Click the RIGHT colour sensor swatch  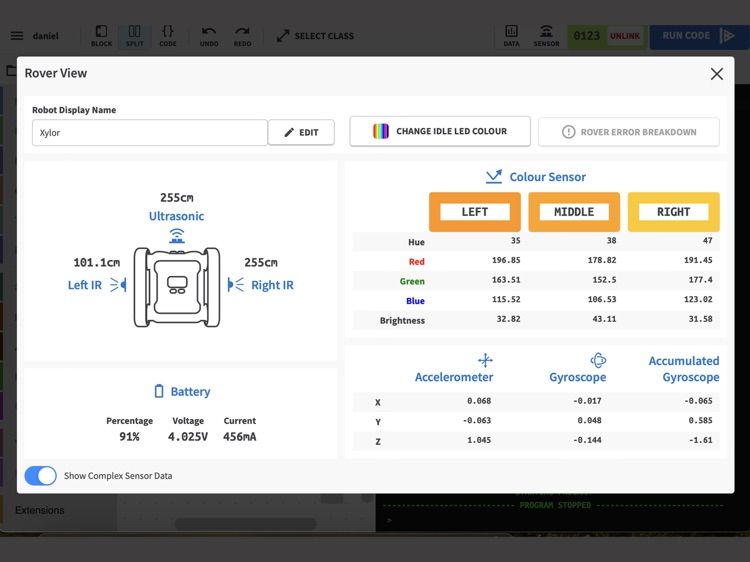[x=673, y=212]
